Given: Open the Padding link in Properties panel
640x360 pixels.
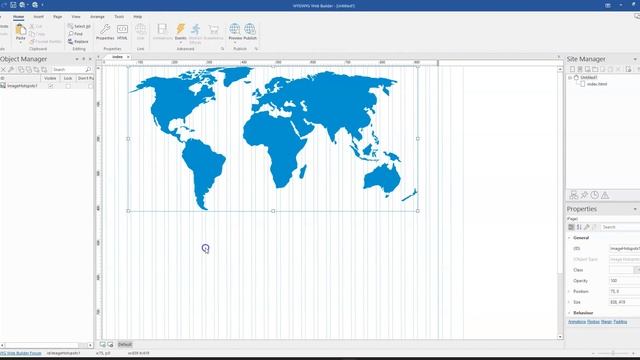Looking at the screenshot, I should [x=620, y=322].
